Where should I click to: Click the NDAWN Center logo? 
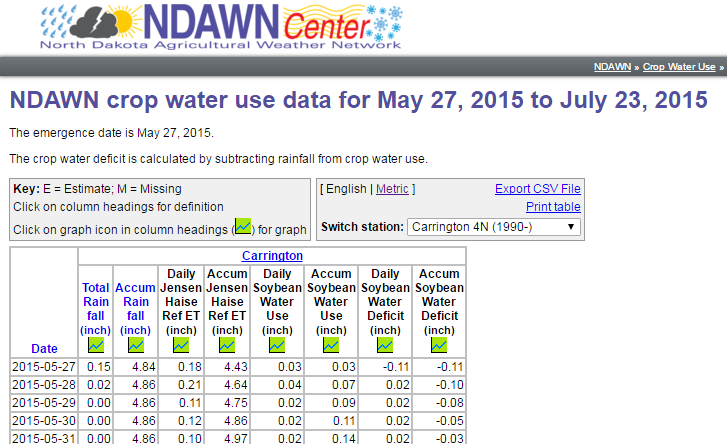(x=221, y=27)
